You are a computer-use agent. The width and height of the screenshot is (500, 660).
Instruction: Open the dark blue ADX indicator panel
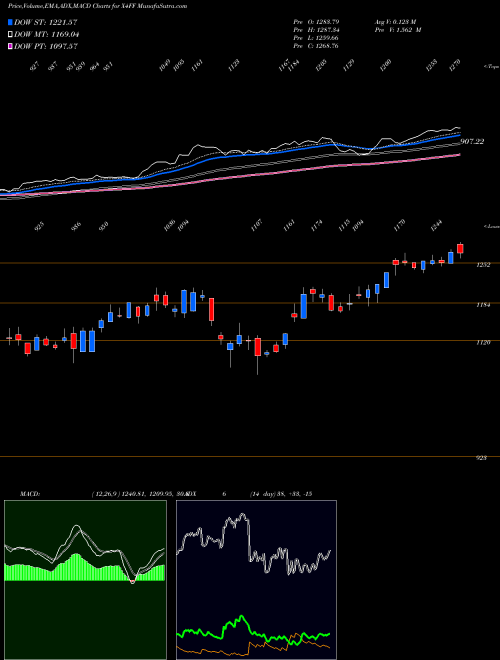256,580
